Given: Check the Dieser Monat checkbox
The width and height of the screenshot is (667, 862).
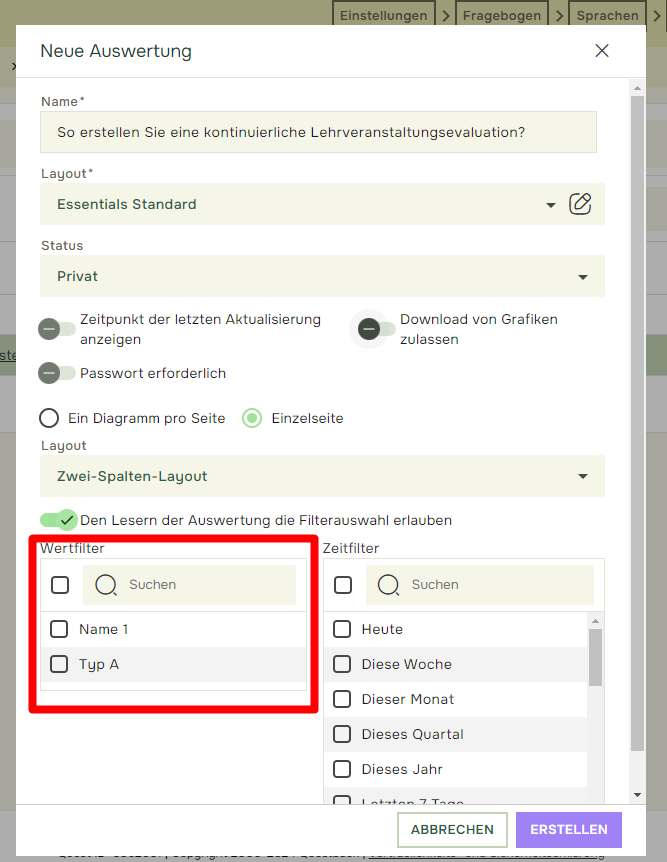Looking at the screenshot, I should (x=342, y=699).
